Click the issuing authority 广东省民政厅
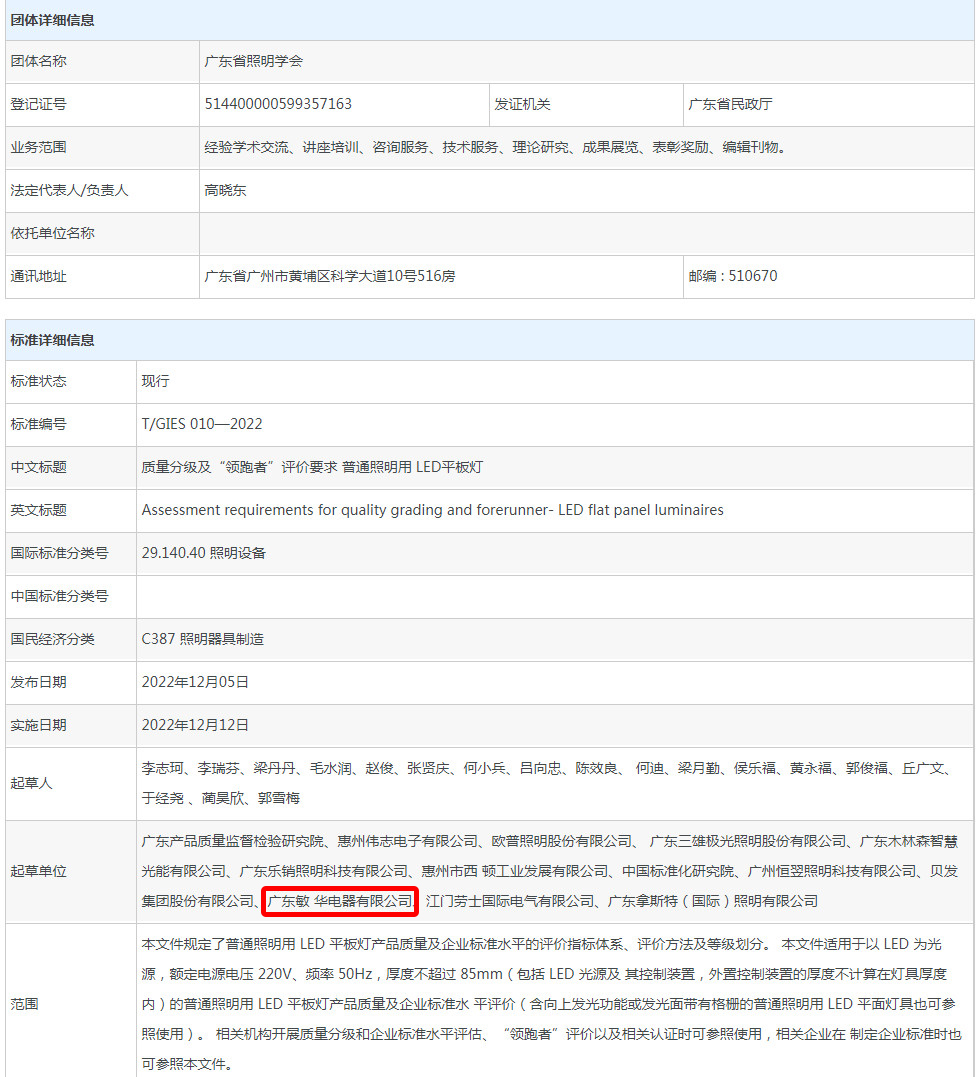The height and width of the screenshot is (1077, 976). coord(730,104)
